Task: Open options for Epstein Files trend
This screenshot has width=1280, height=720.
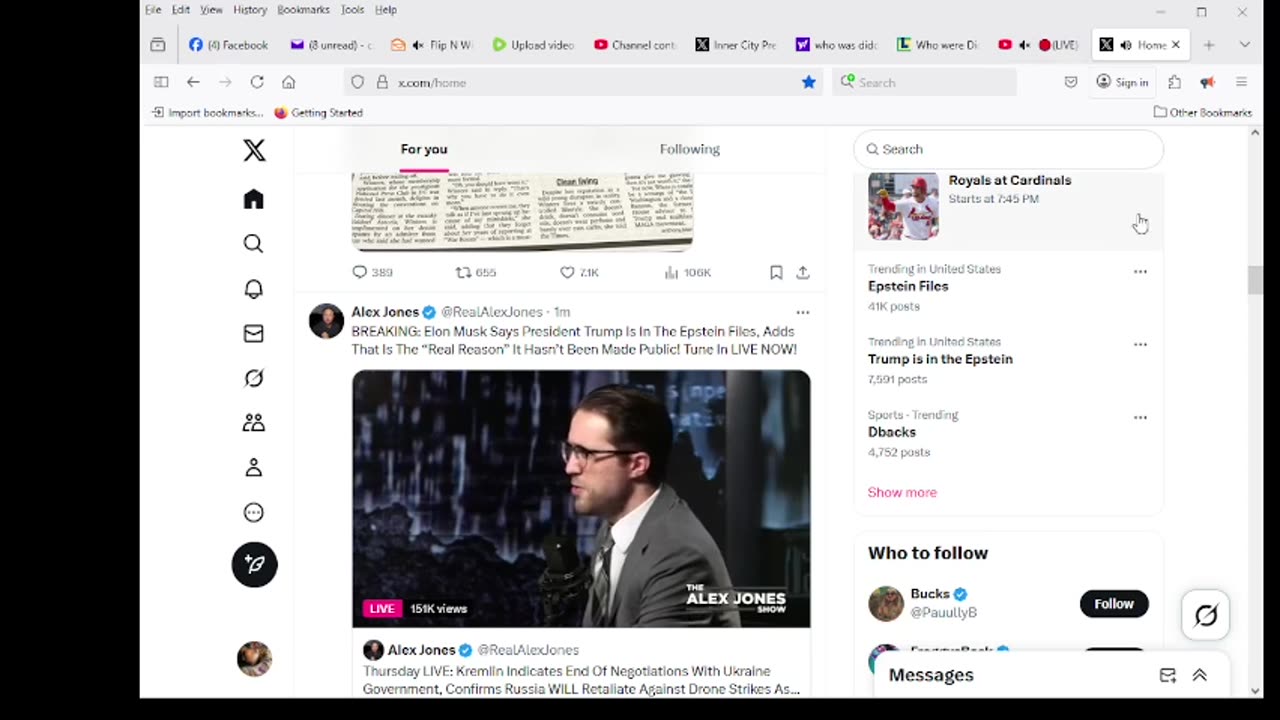Action: point(1140,272)
